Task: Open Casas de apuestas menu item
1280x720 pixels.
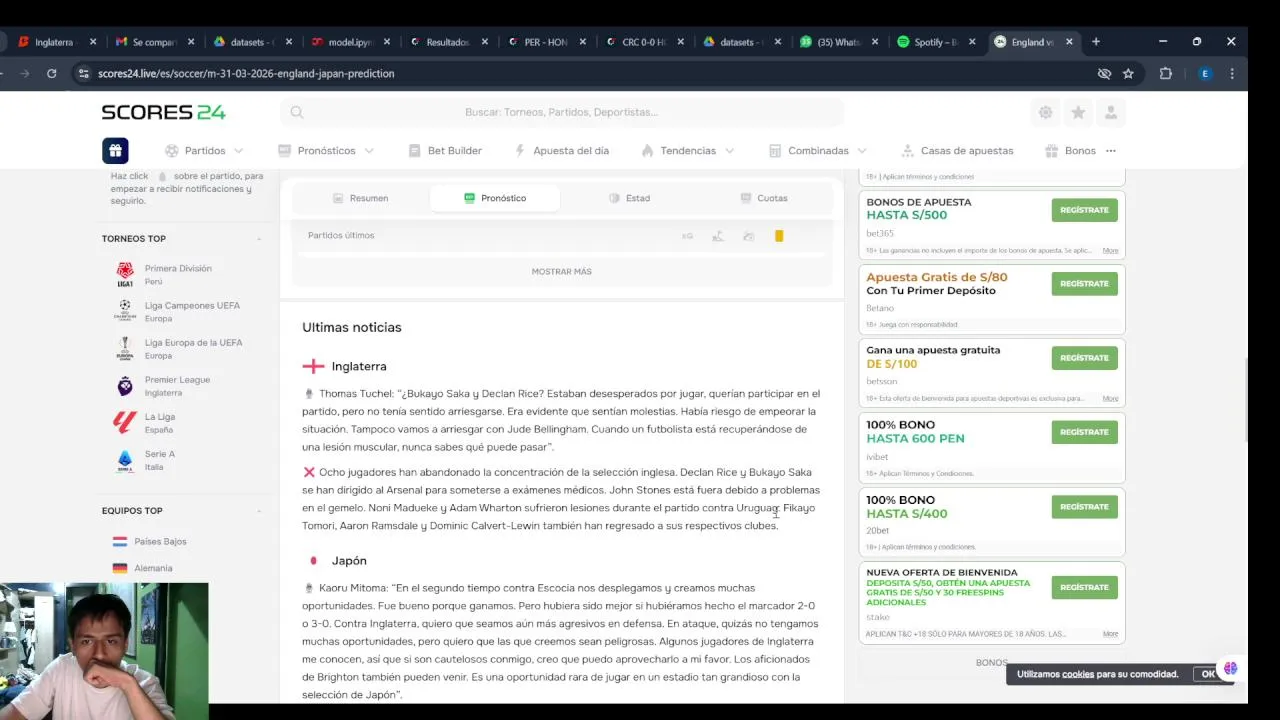Action: click(957, 150)
